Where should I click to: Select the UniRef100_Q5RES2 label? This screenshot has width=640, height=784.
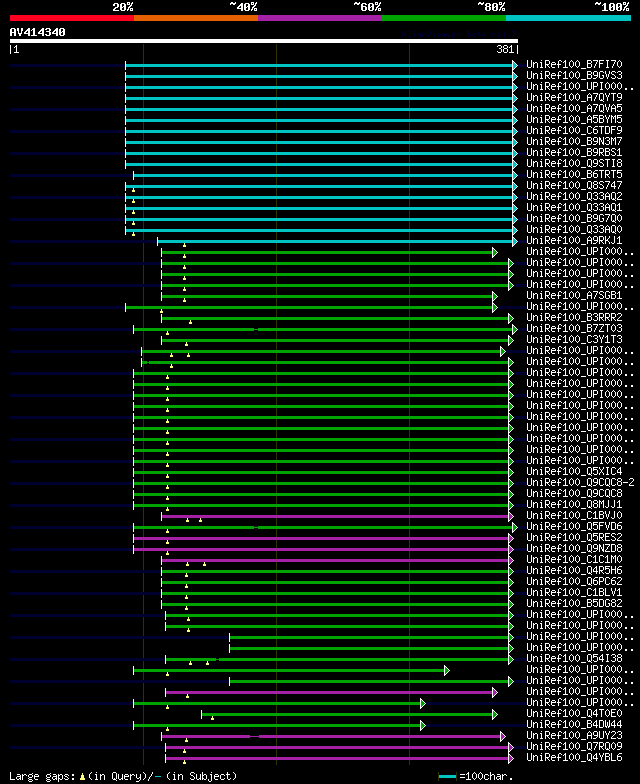click(574, 538)
